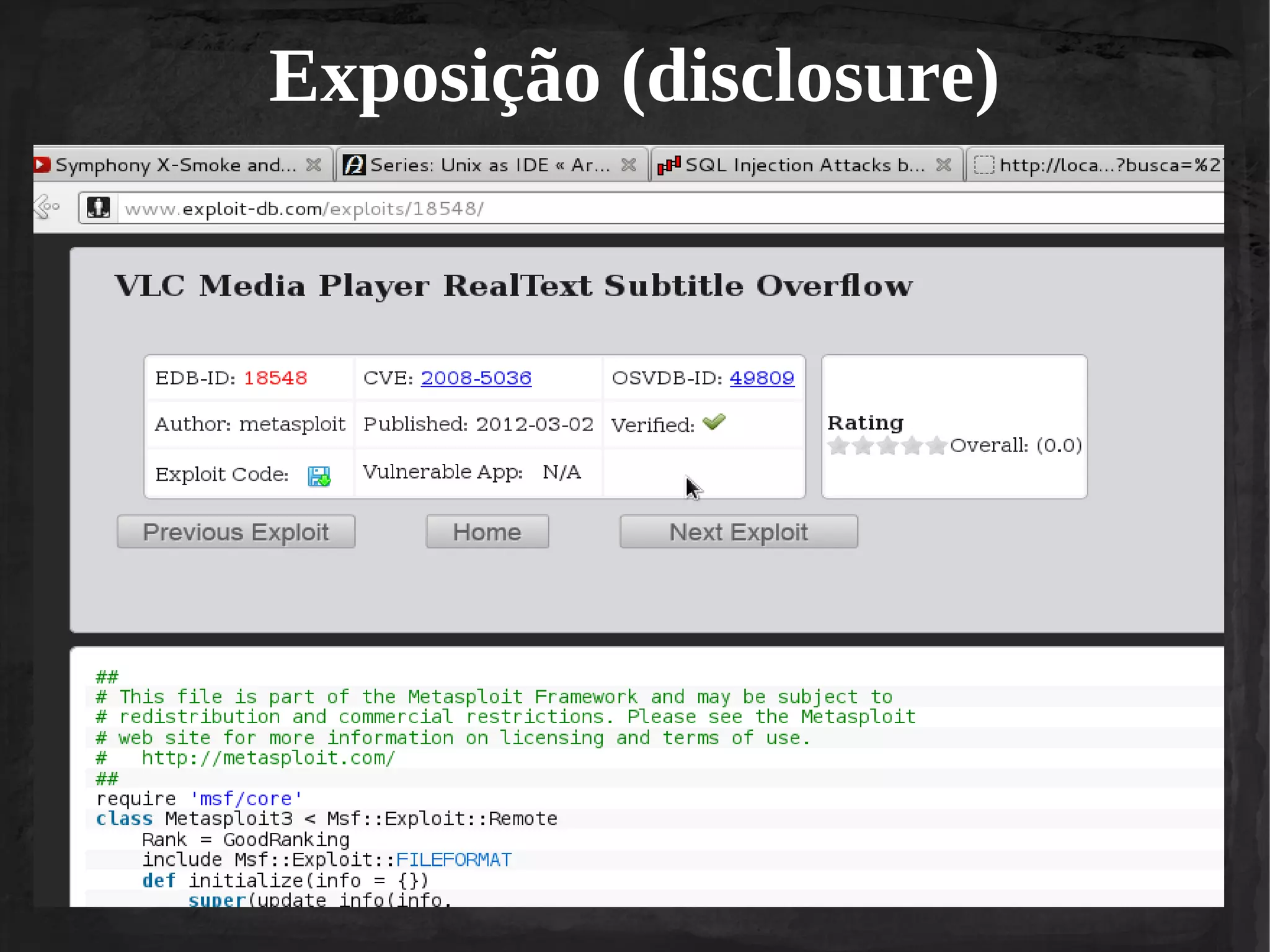Click the Arabesque favicon on second tab
This screenshot has width=1270, height=952.
[x=354, y=165]
